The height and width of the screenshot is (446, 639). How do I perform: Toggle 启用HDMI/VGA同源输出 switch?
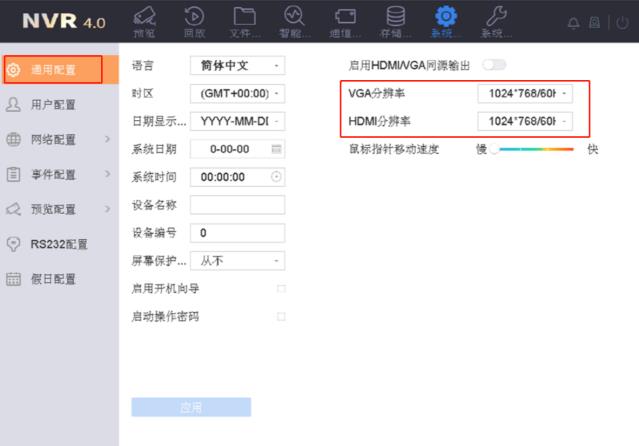click(x=494, y=65)
